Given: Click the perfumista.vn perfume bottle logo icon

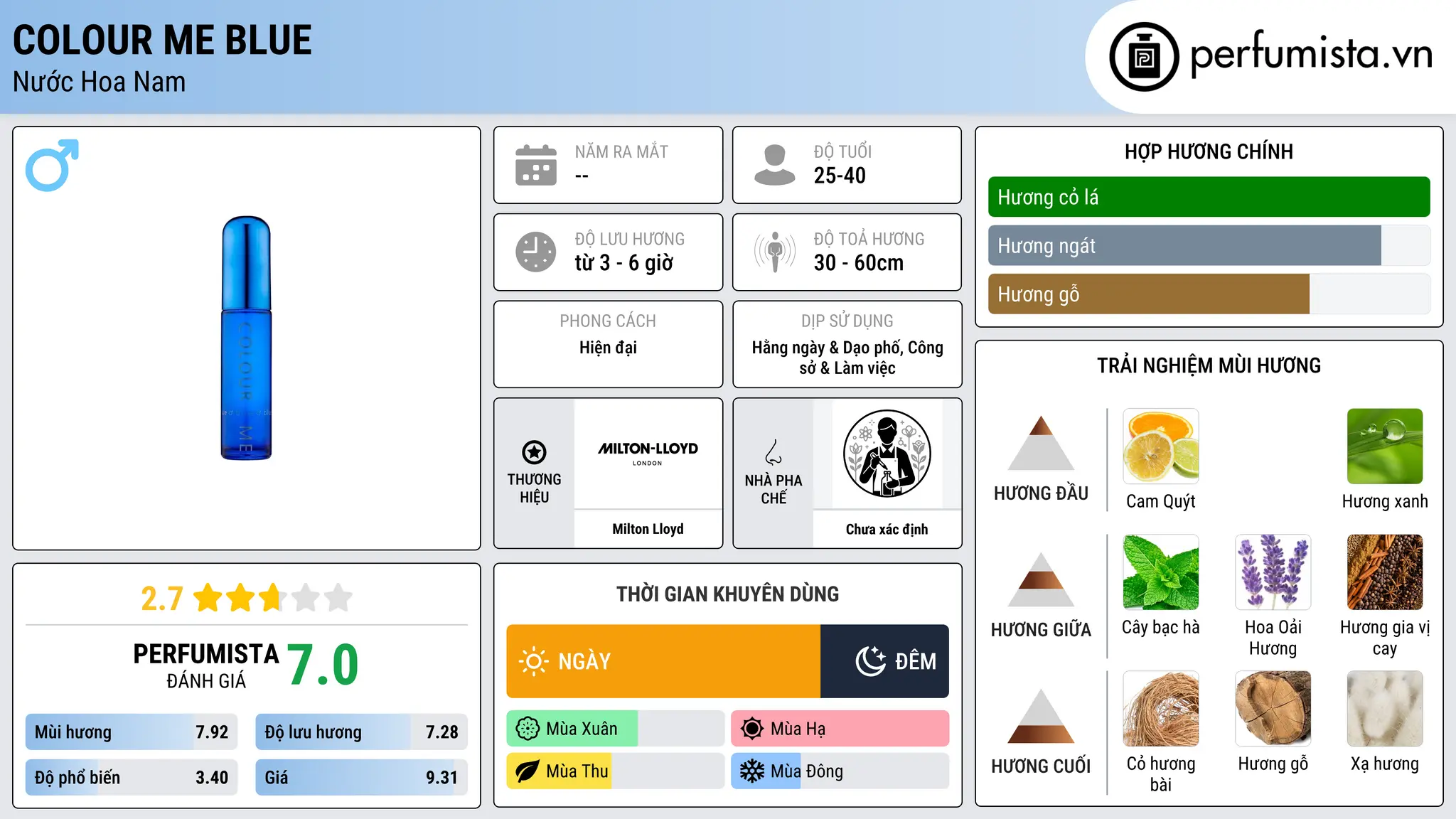Looking at the screenshot, I should click(1144, 57).
